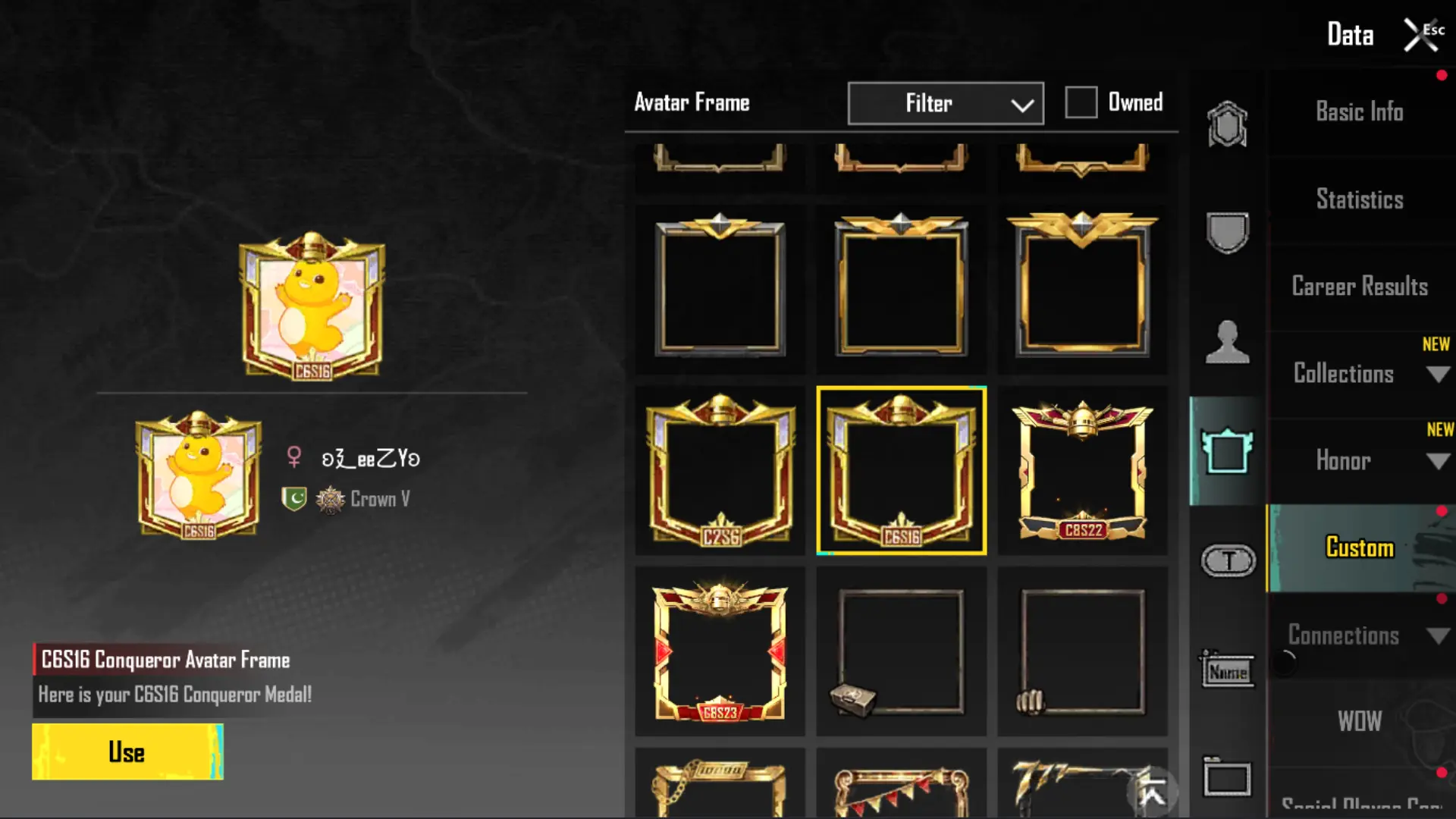The height and width of the screenshot is (819, 1456).
Task: Select the shield icon in sidebar
Action: pos(1227,232)
